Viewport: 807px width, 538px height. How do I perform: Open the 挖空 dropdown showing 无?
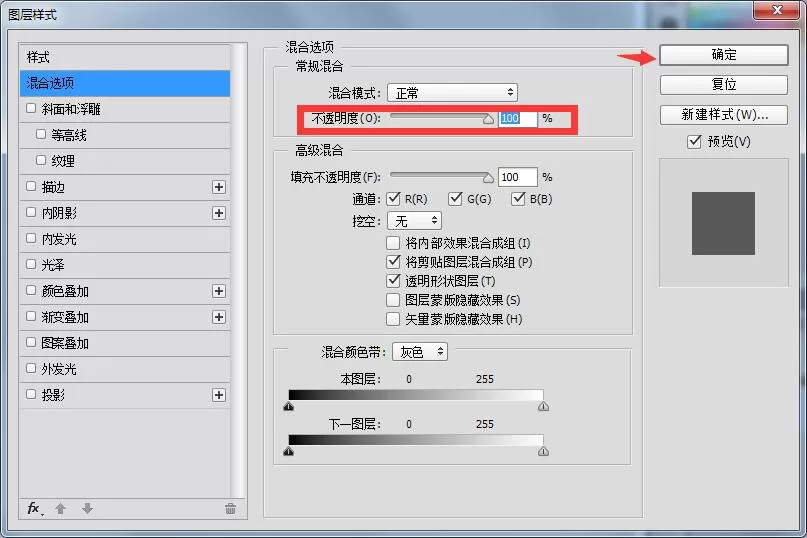(414, 221)
